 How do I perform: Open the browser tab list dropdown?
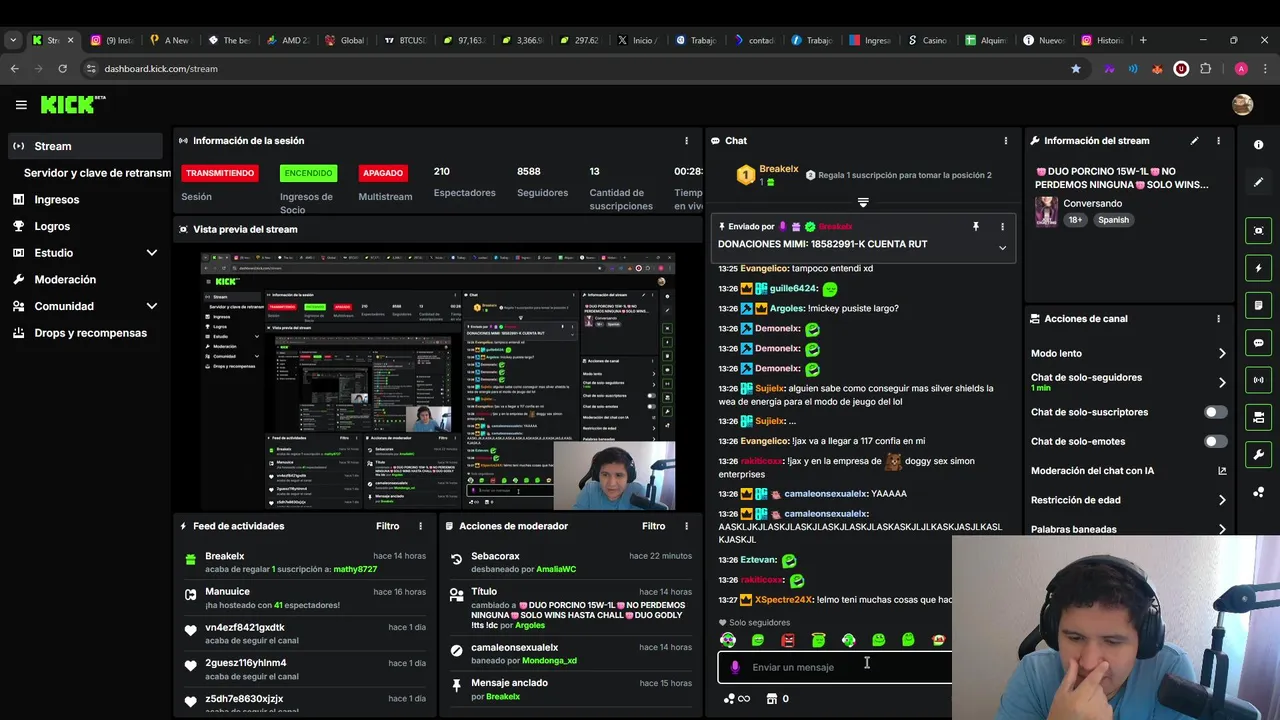pyautogui.click(x=13, y=40)
